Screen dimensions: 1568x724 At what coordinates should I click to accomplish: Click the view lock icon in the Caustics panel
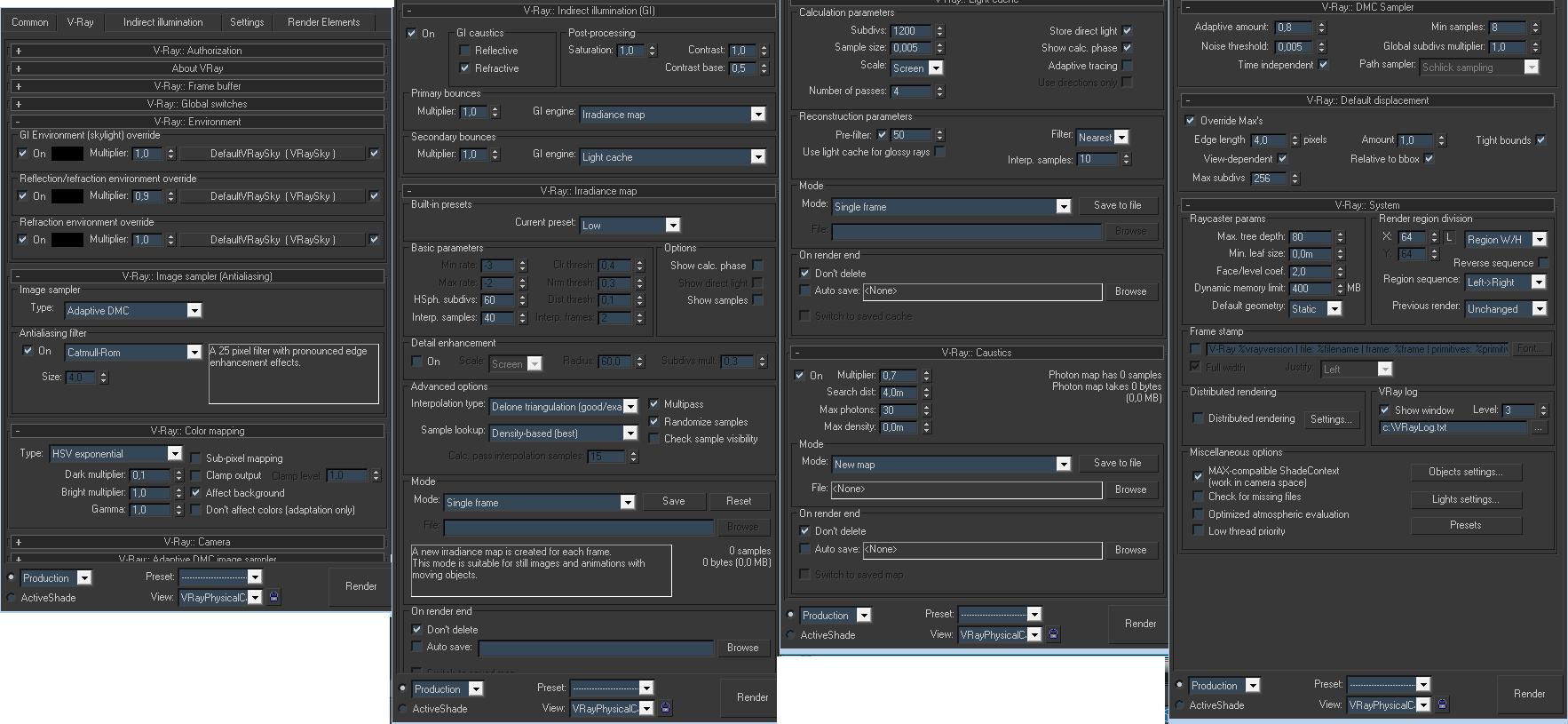pyautogui.click(x=1054, y=634)
